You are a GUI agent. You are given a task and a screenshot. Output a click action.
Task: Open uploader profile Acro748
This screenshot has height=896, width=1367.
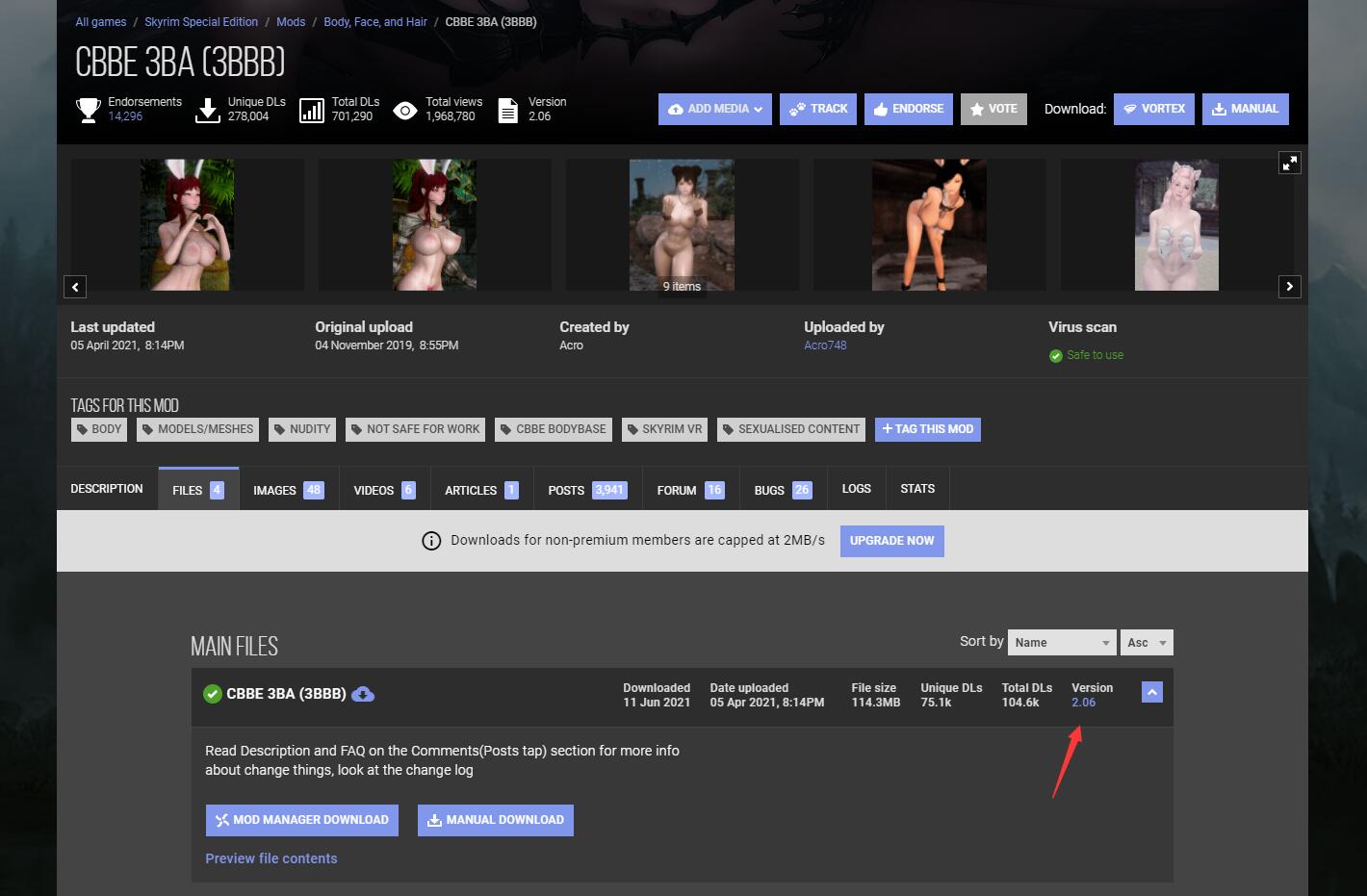(825, 346)
